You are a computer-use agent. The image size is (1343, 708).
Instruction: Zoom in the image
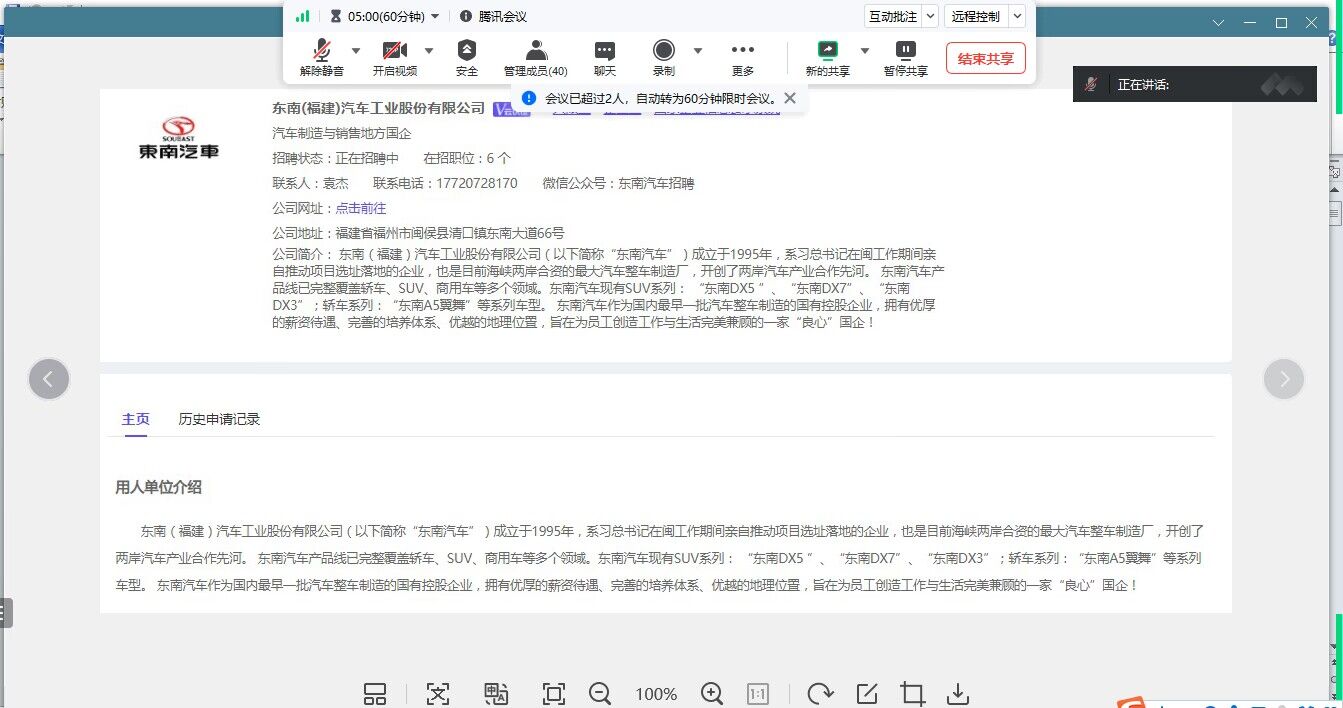point(712,694)
